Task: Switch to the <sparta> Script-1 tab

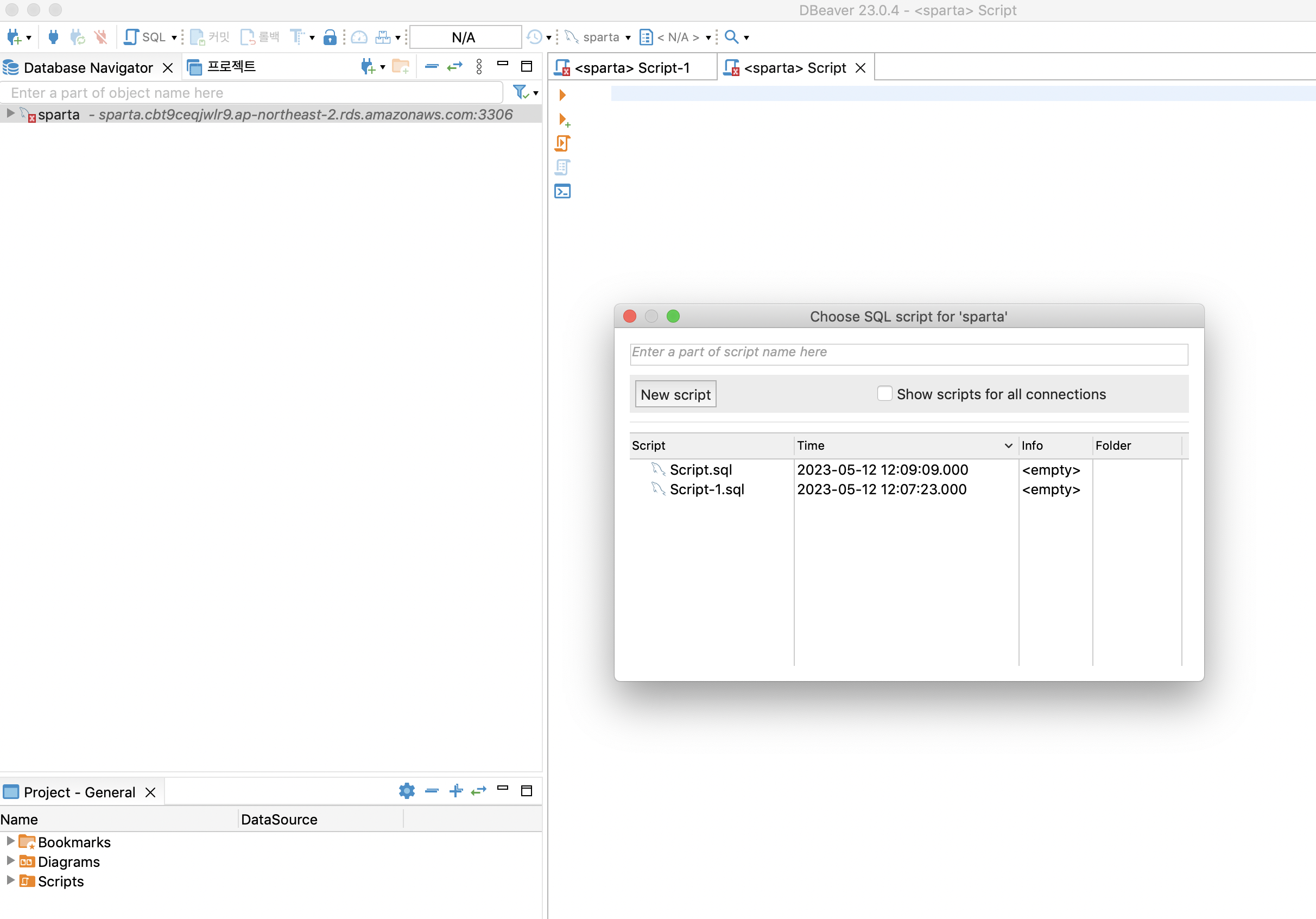Action: (632, 68)
